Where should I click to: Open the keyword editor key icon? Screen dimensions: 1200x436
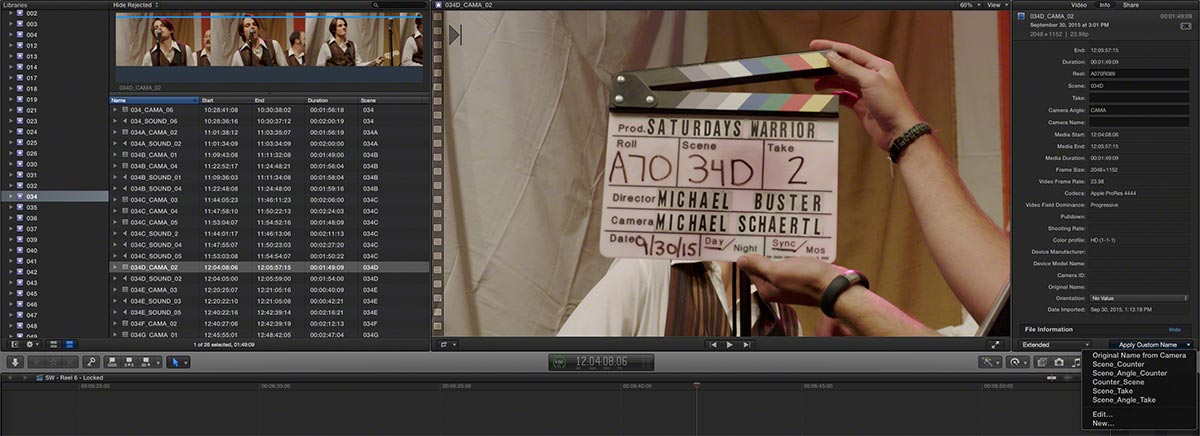click(91, 362)
